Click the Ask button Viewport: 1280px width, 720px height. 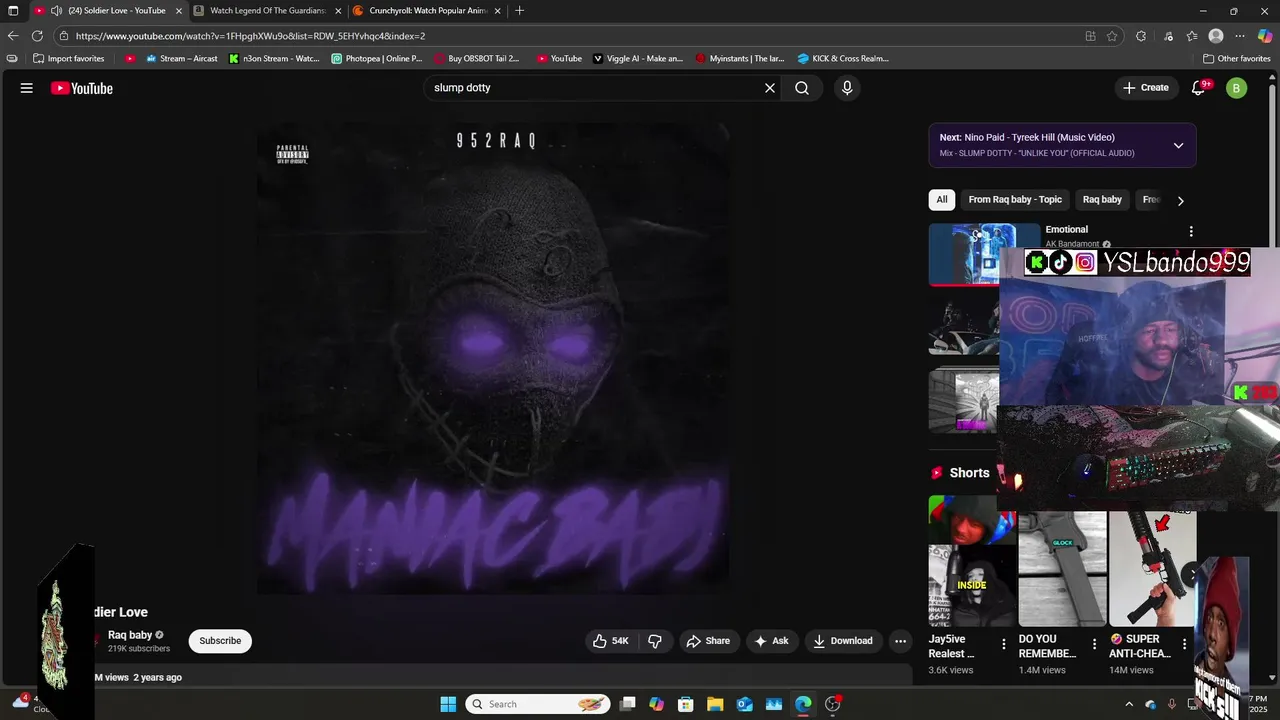[771, 641]
